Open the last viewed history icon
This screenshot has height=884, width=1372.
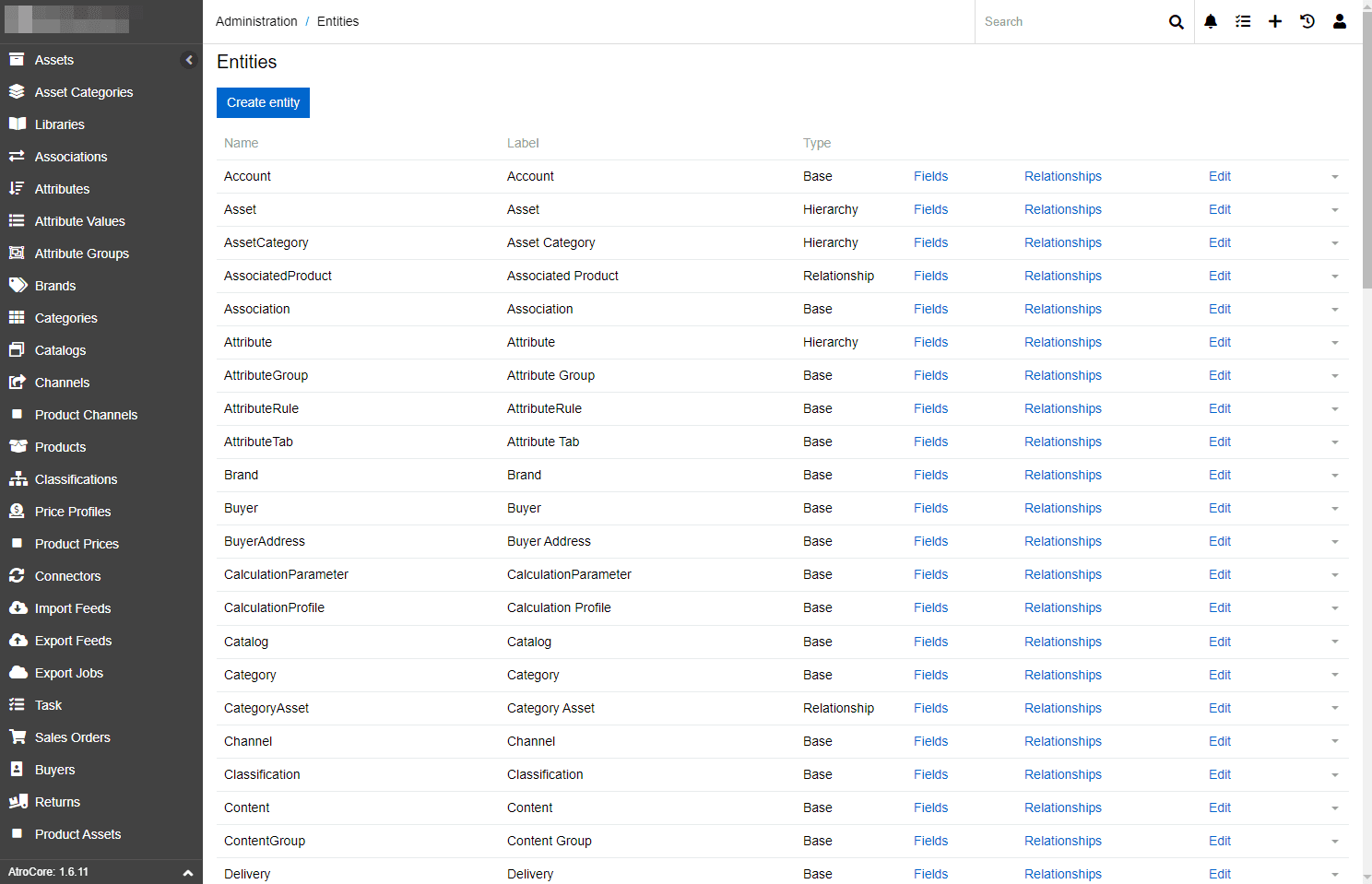click(1307, 21)
